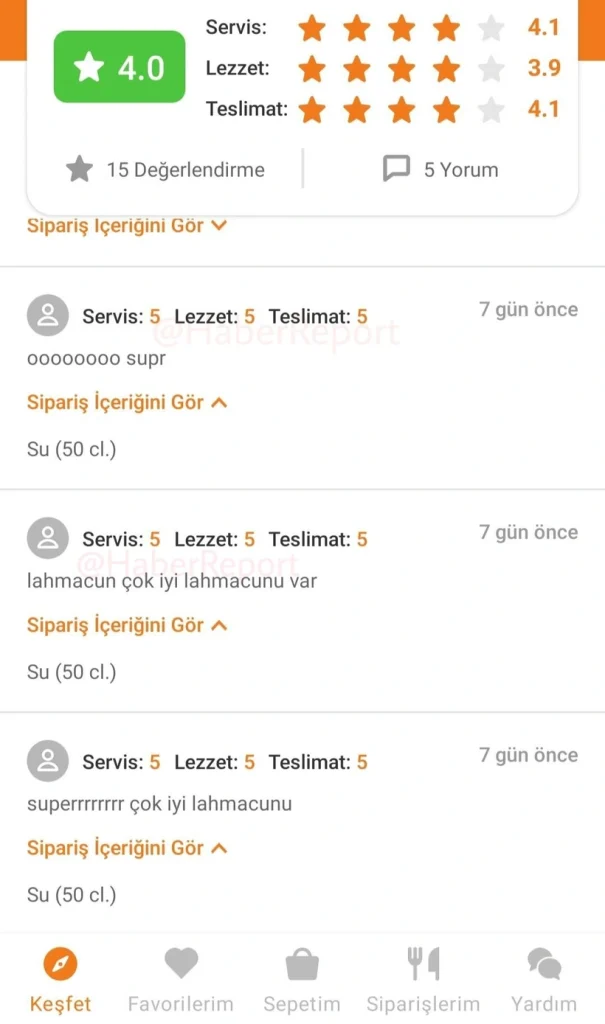
Task: Tap the 5 Yorum text
Action: click(x=461, y=170)
